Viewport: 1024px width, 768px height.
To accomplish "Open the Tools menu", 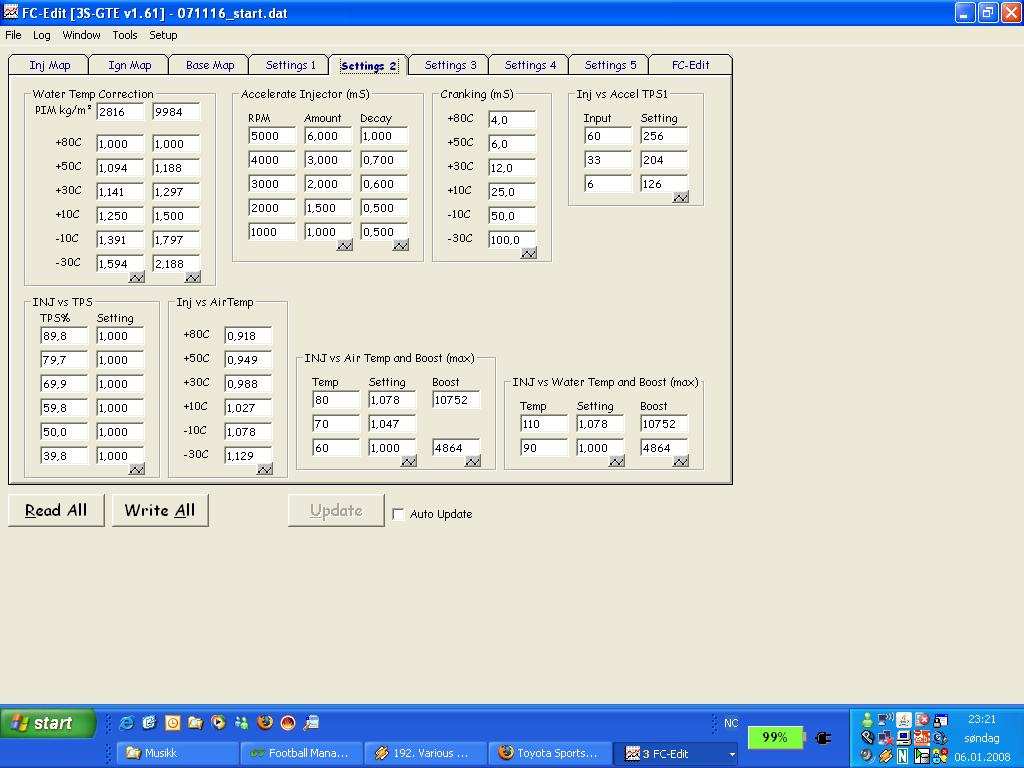I will coord(125,35).
